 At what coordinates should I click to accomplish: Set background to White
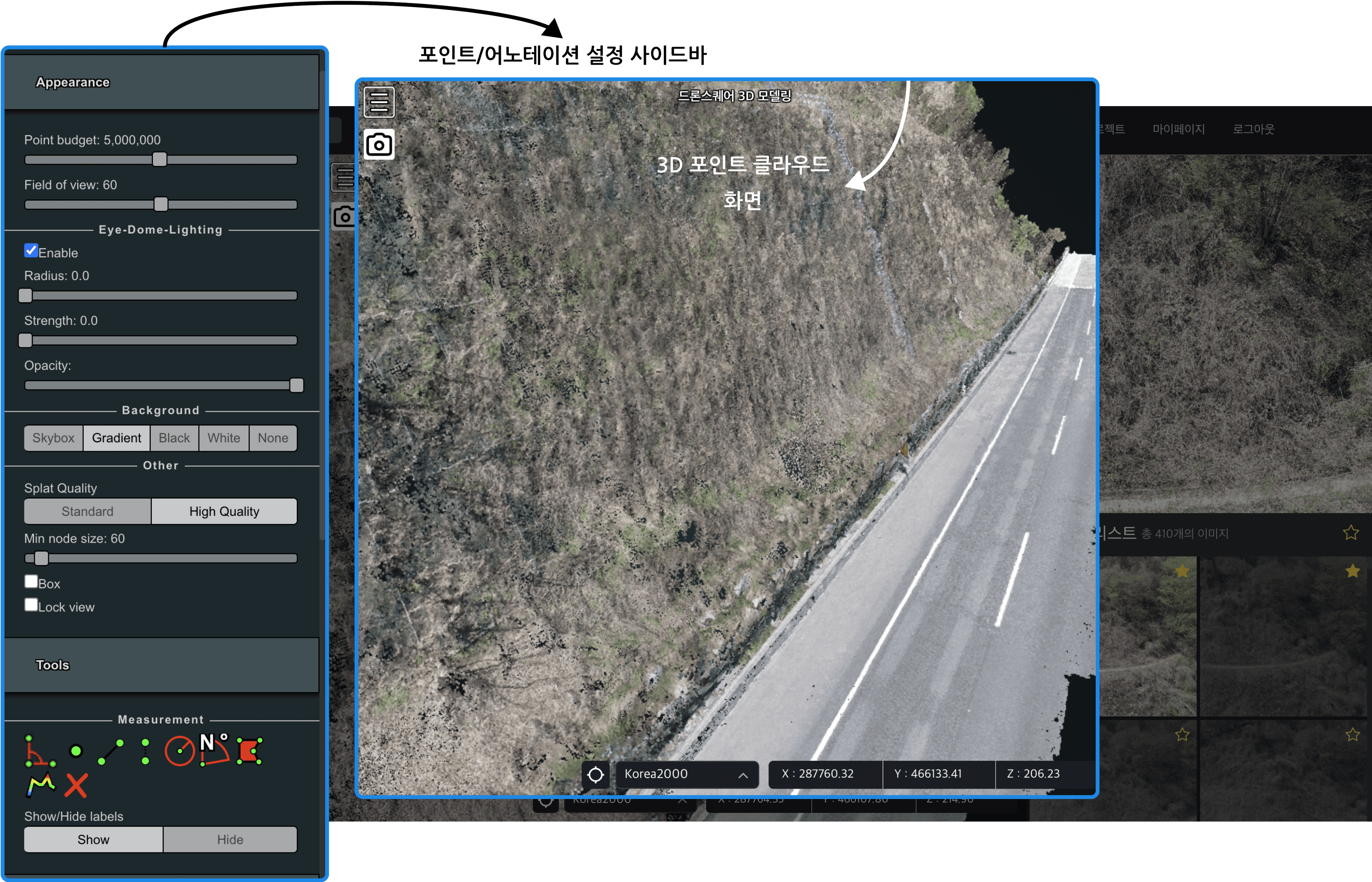224,438
